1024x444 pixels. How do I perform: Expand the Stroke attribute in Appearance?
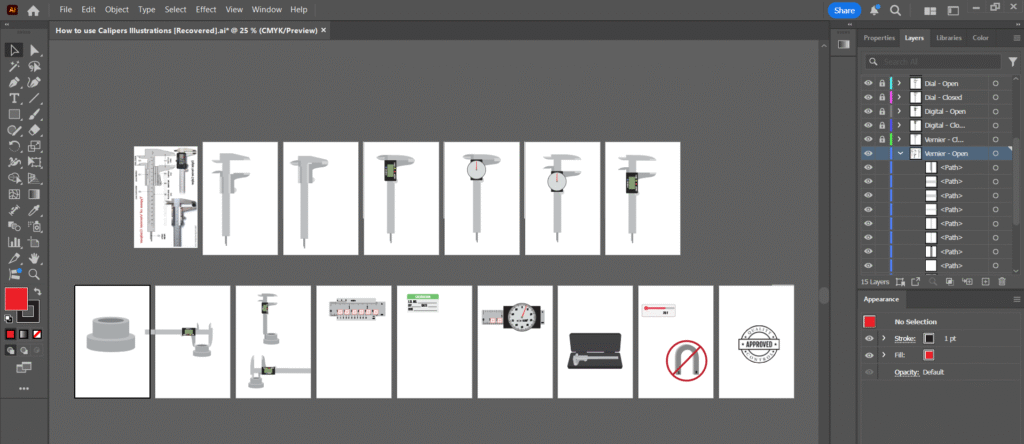883,339
